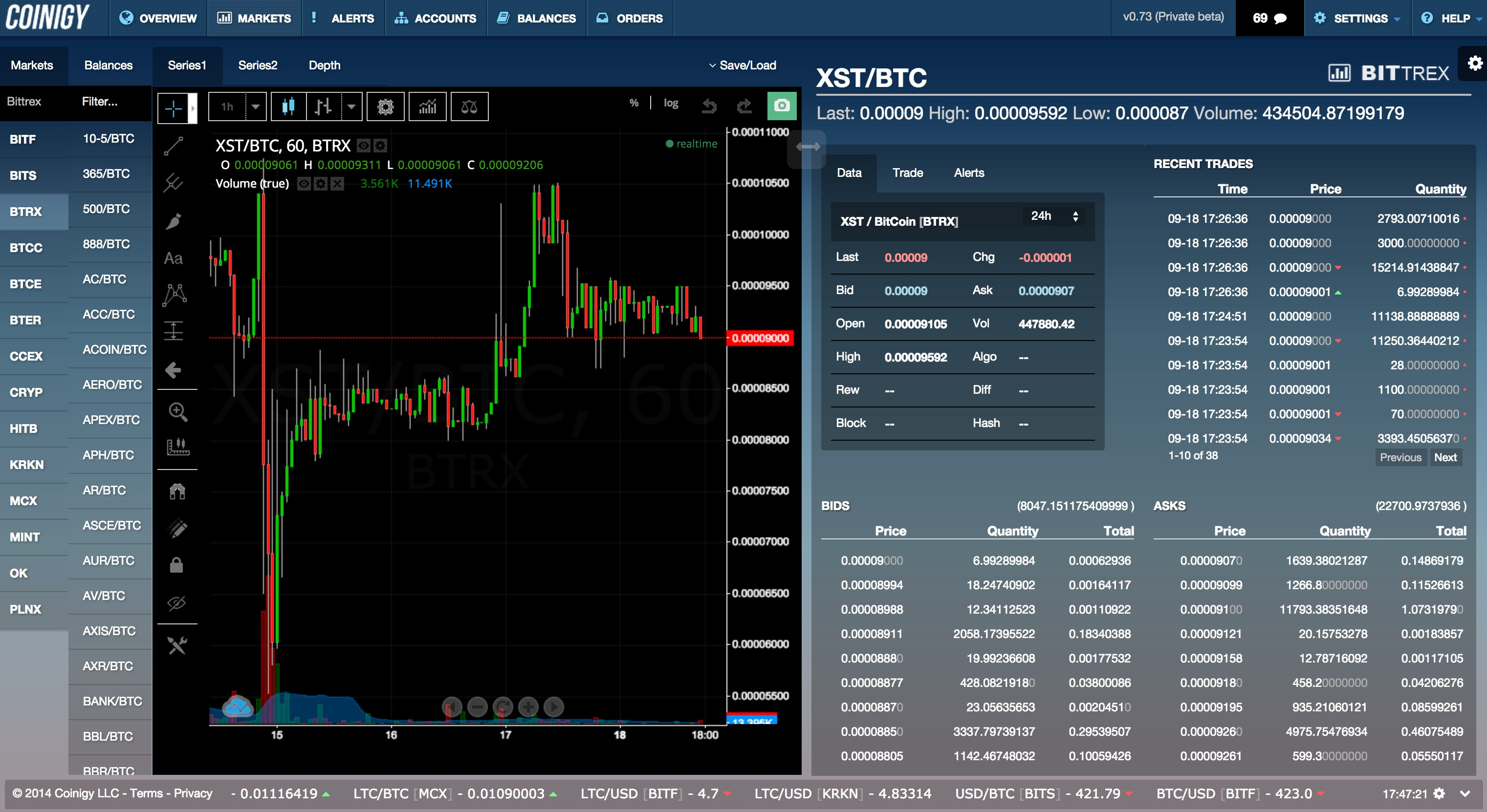Open the ORDERS nav item
Screen dimensions: 1487x812
pos(630,18)
